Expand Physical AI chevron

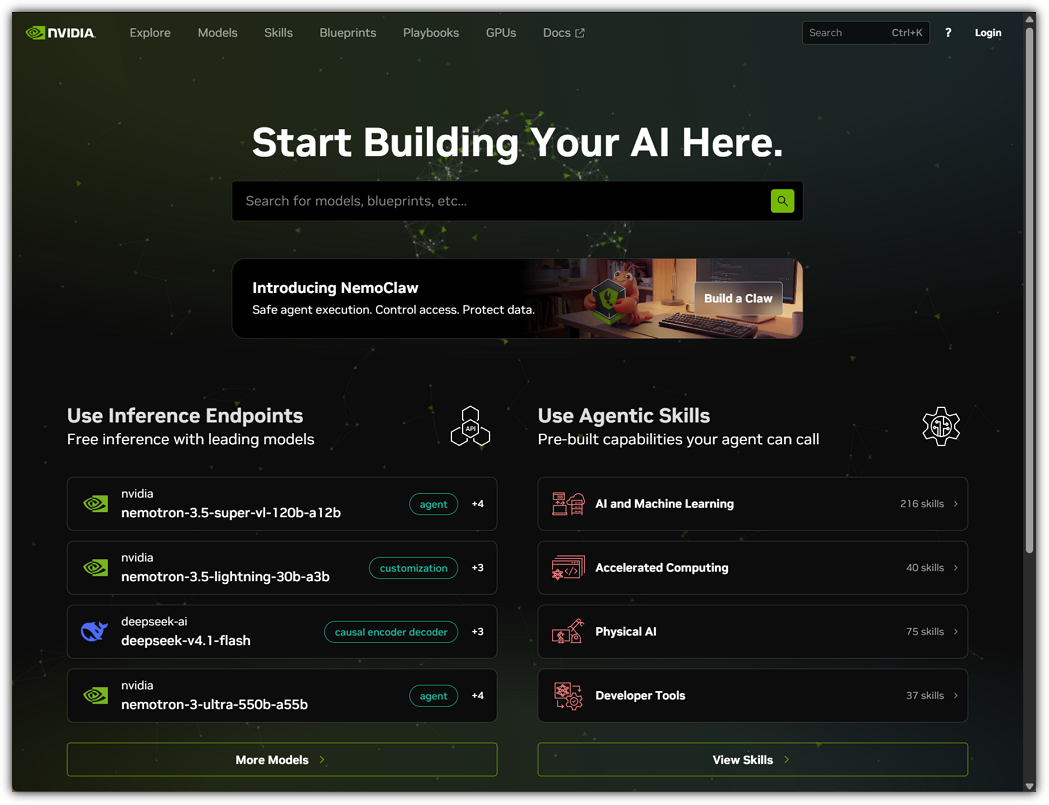955,632
